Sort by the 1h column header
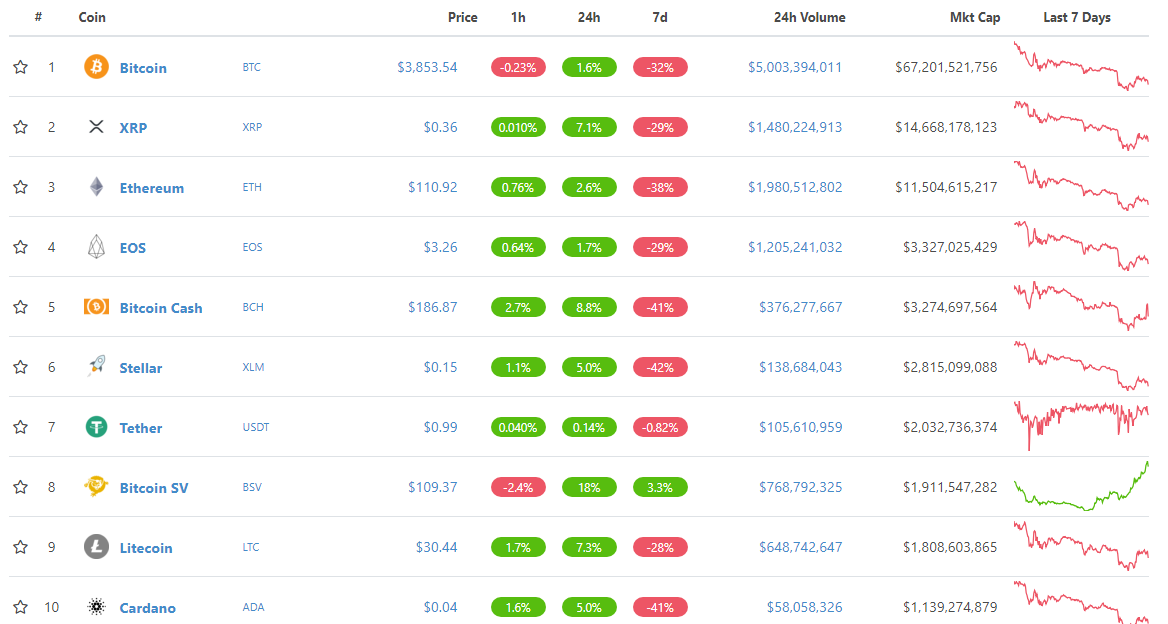This screenshot has width=1168, height=624. tap(518, 17)
